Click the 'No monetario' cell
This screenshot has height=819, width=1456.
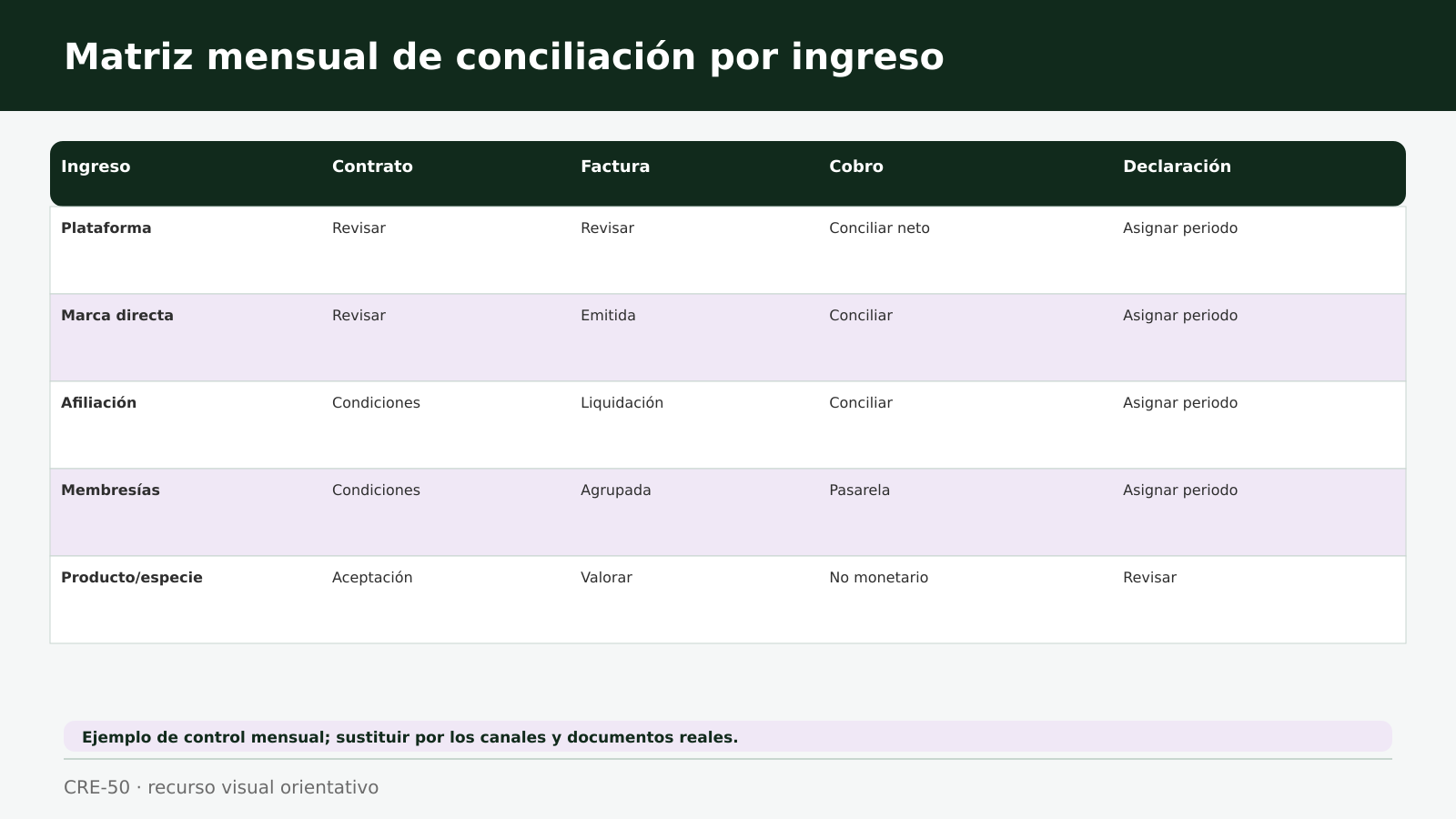click(878, 578)
